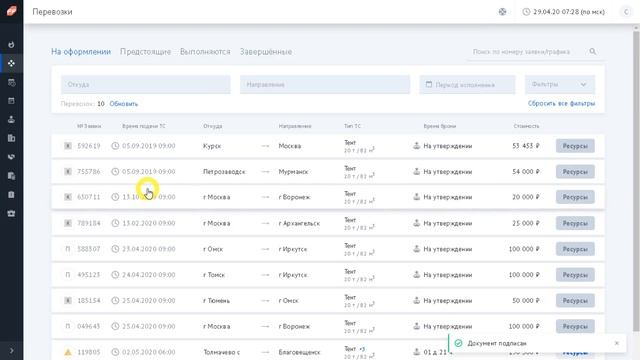Click Ресурсы button for request 755786
Screen dimensions: 640x360
pos(575,171)
